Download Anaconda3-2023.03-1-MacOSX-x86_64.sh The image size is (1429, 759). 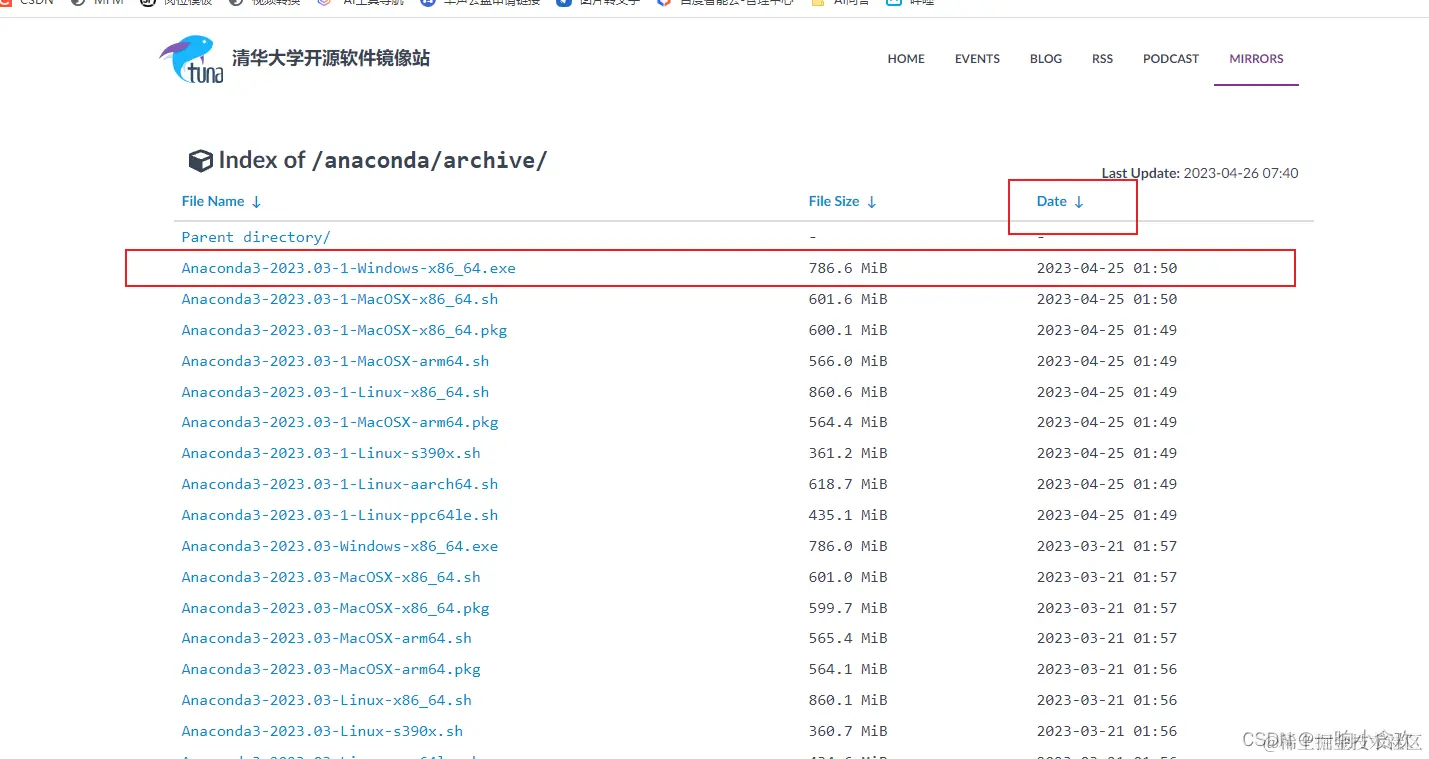[x=339, y=299]
